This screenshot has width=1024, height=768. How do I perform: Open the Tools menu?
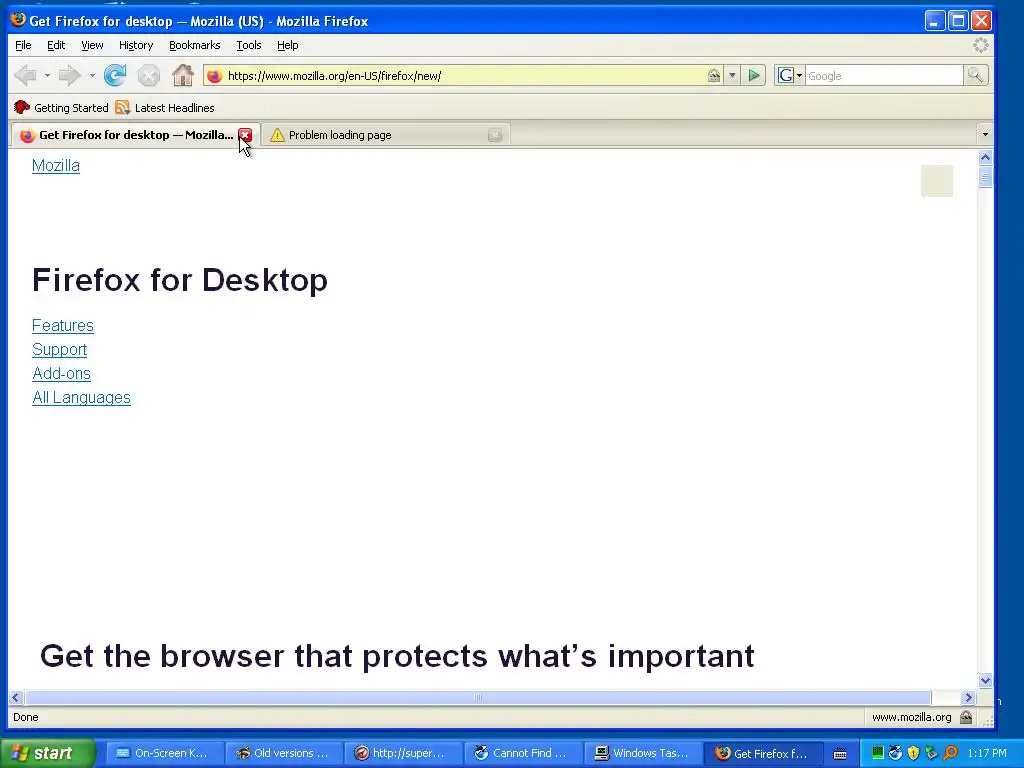[x=249, y=45]
